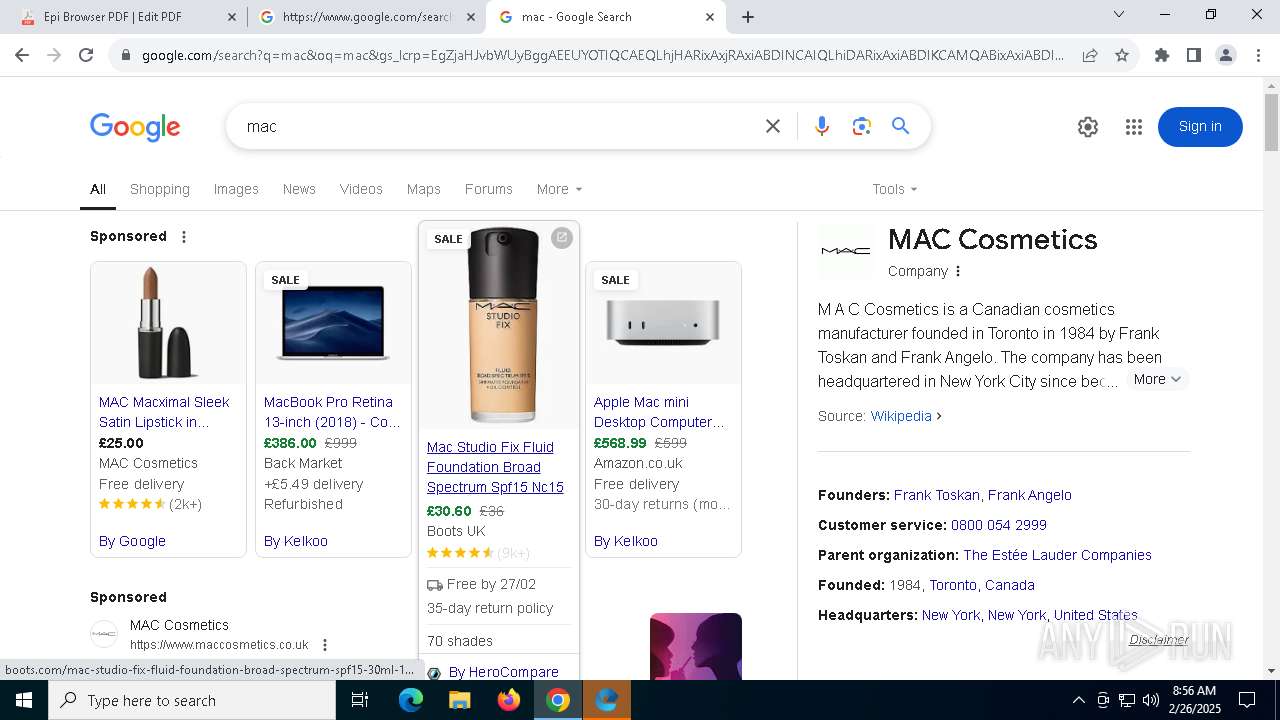Open the Mac Studio Fix Fluid Foundation link
This screenshot has height=720, width=1280.
tap(495, 467)
